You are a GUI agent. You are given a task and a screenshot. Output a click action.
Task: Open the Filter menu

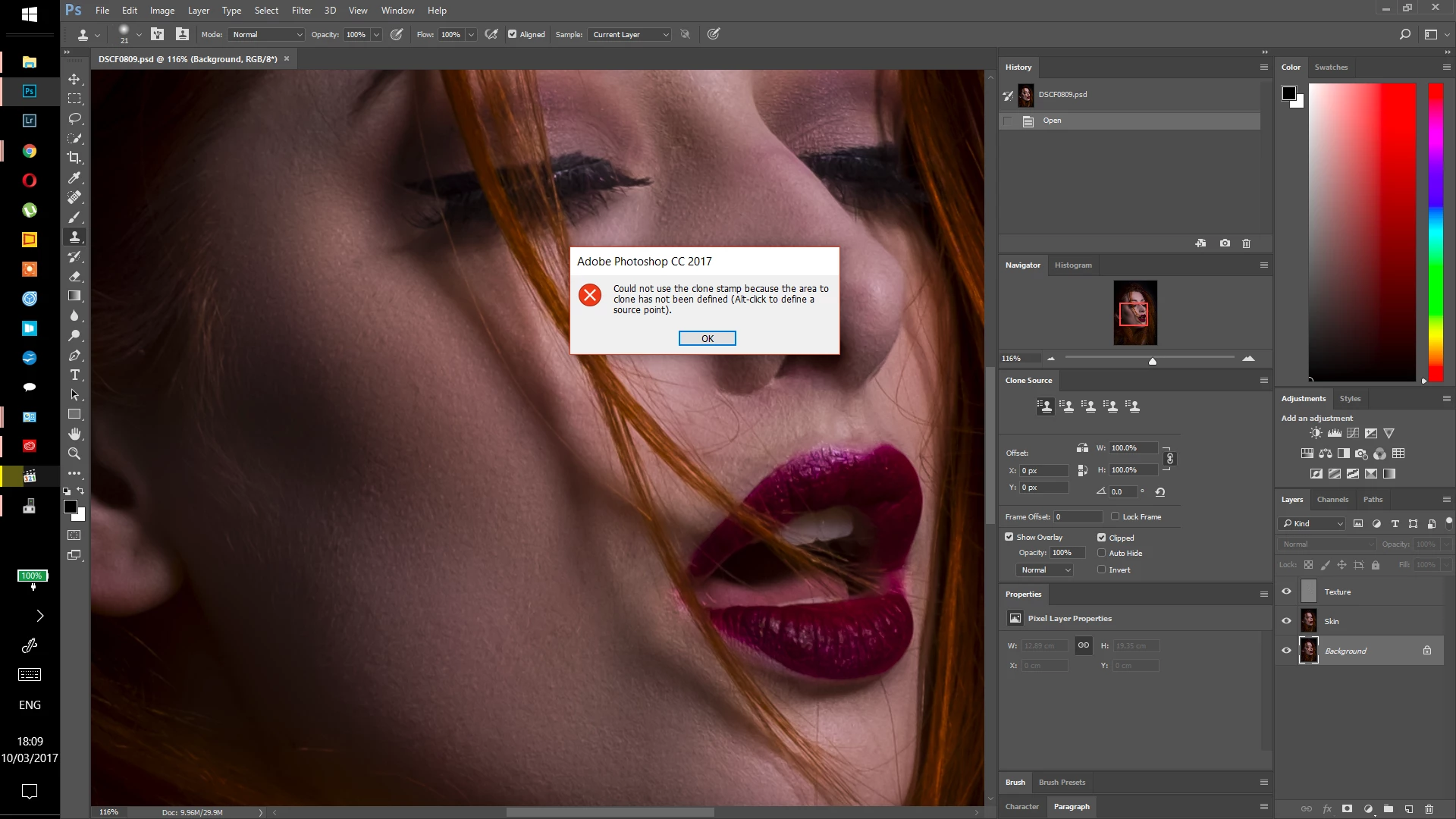click(x=301, y=11)
